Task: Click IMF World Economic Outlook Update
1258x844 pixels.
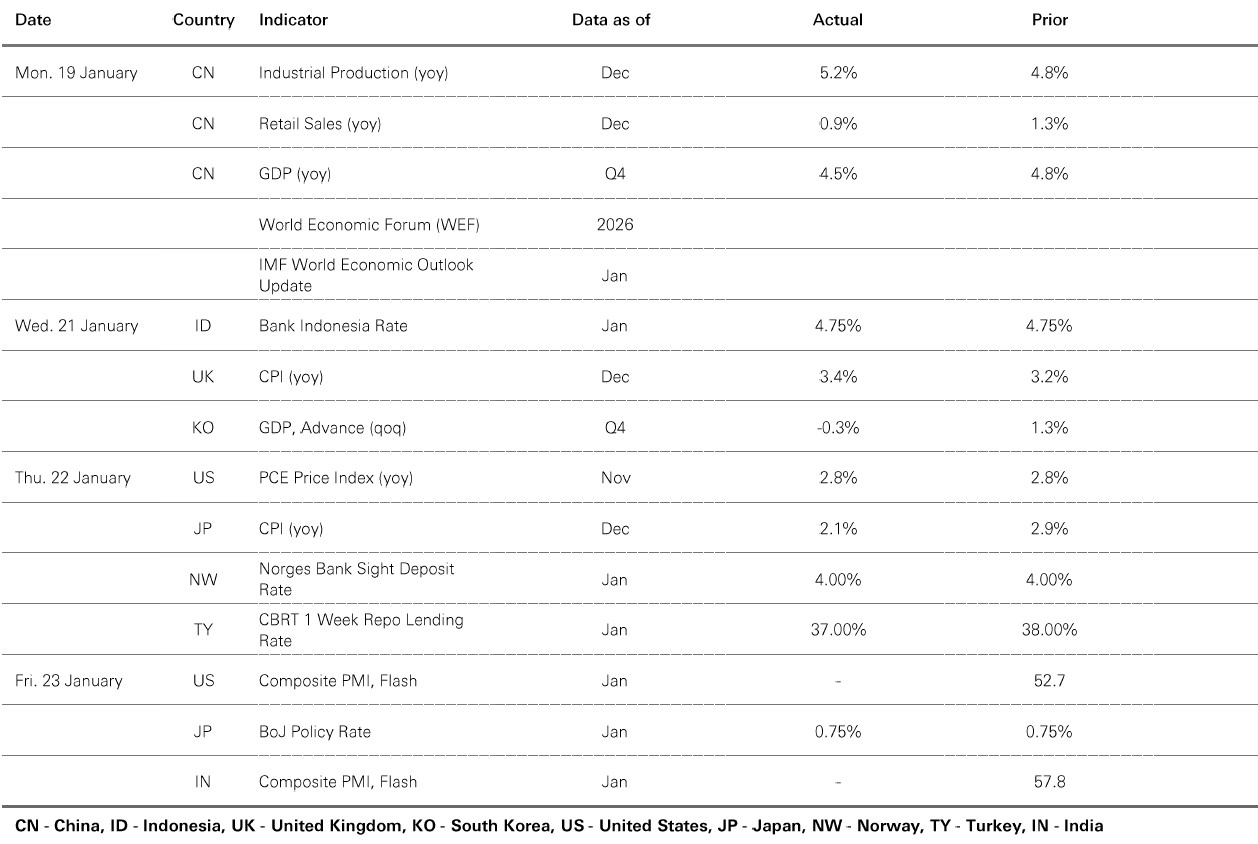Action: [366, 275]
